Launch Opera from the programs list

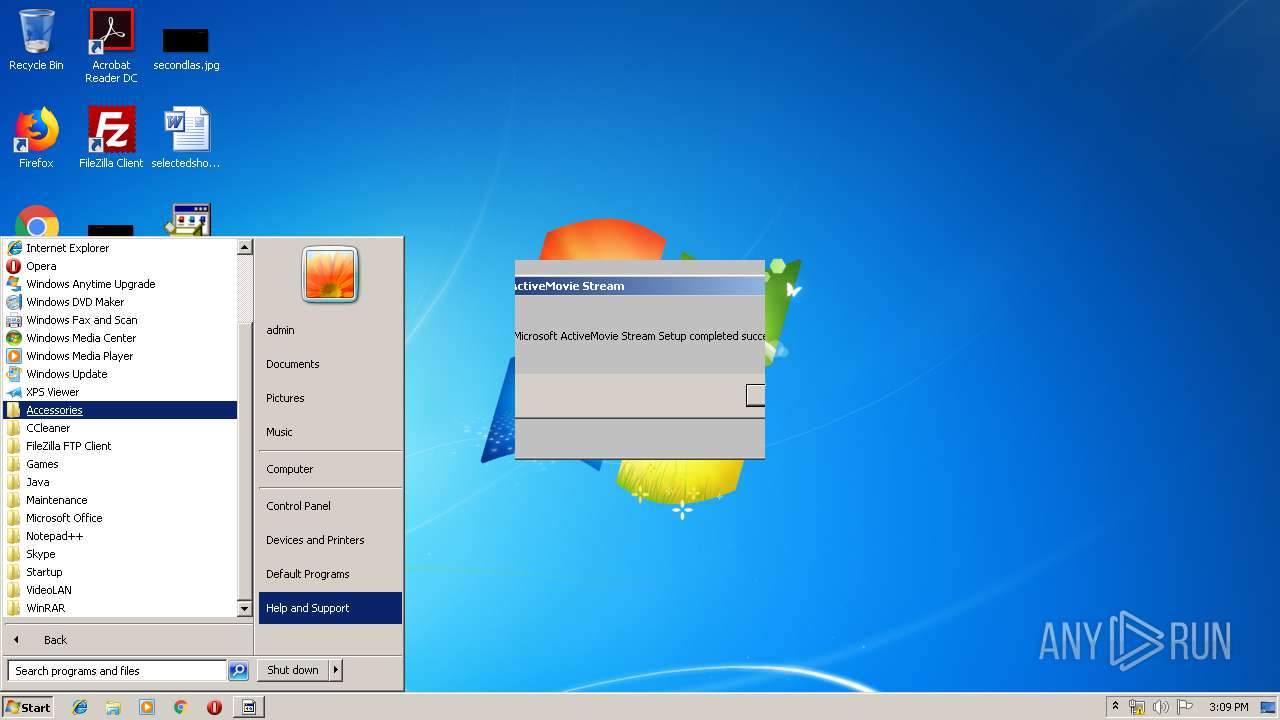click(x=120, y=266)
